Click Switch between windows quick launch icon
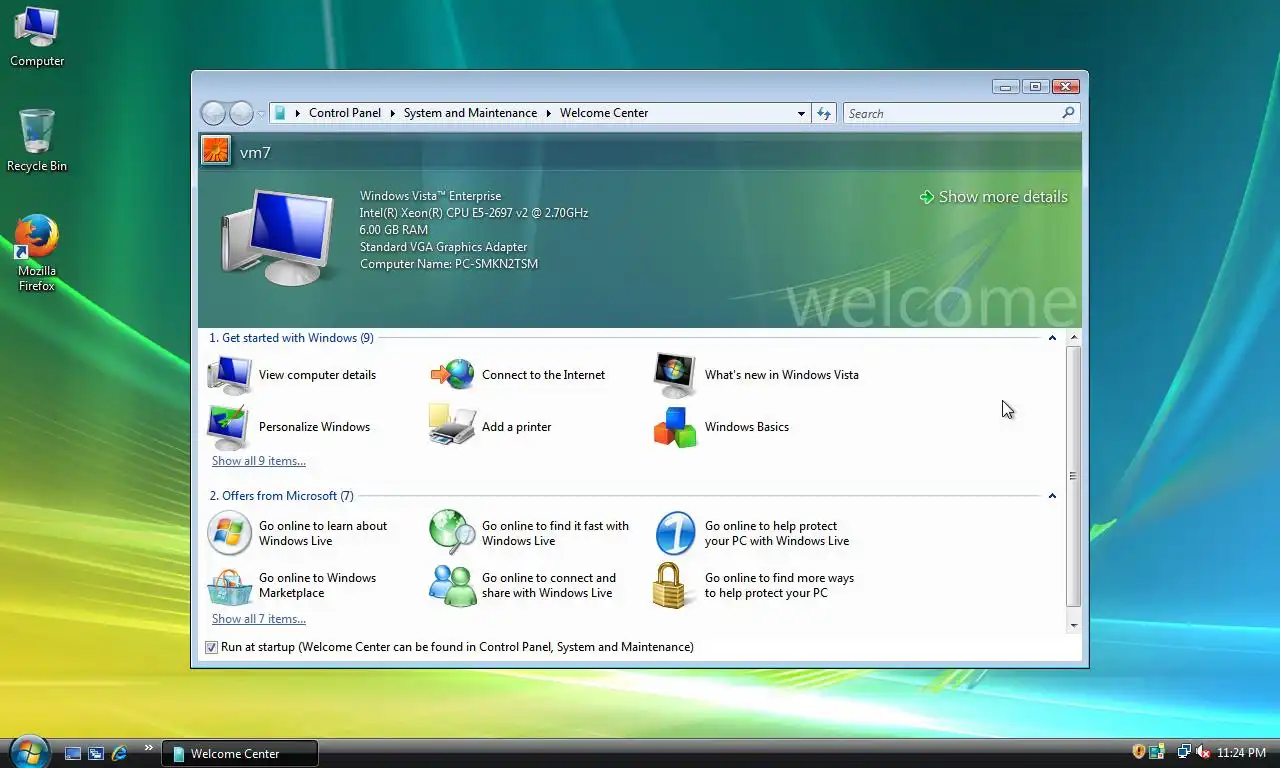This screenshot has width=1280, height=768. [x=96, y=753]
